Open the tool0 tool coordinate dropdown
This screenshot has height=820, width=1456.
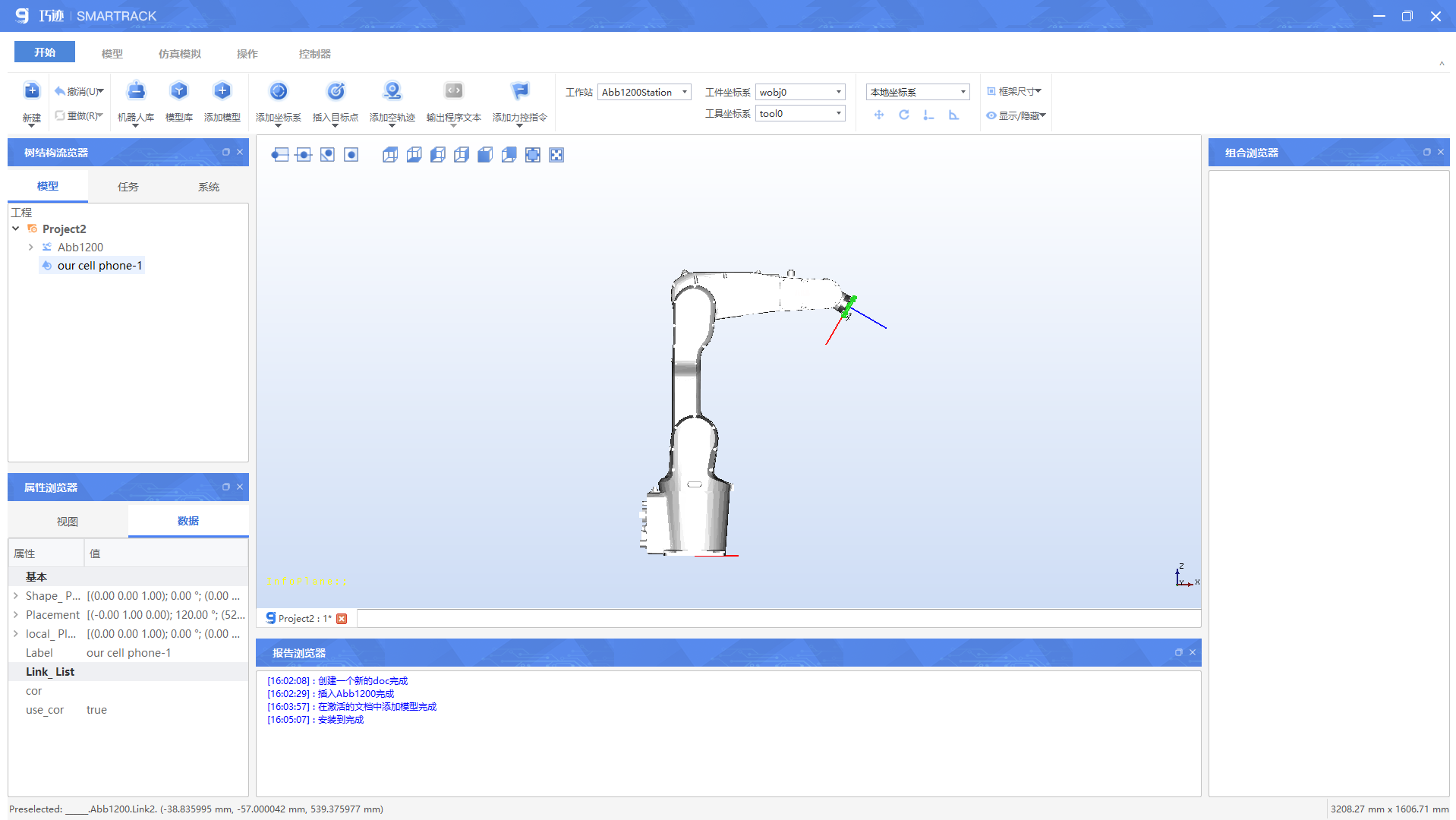point(801,113)
